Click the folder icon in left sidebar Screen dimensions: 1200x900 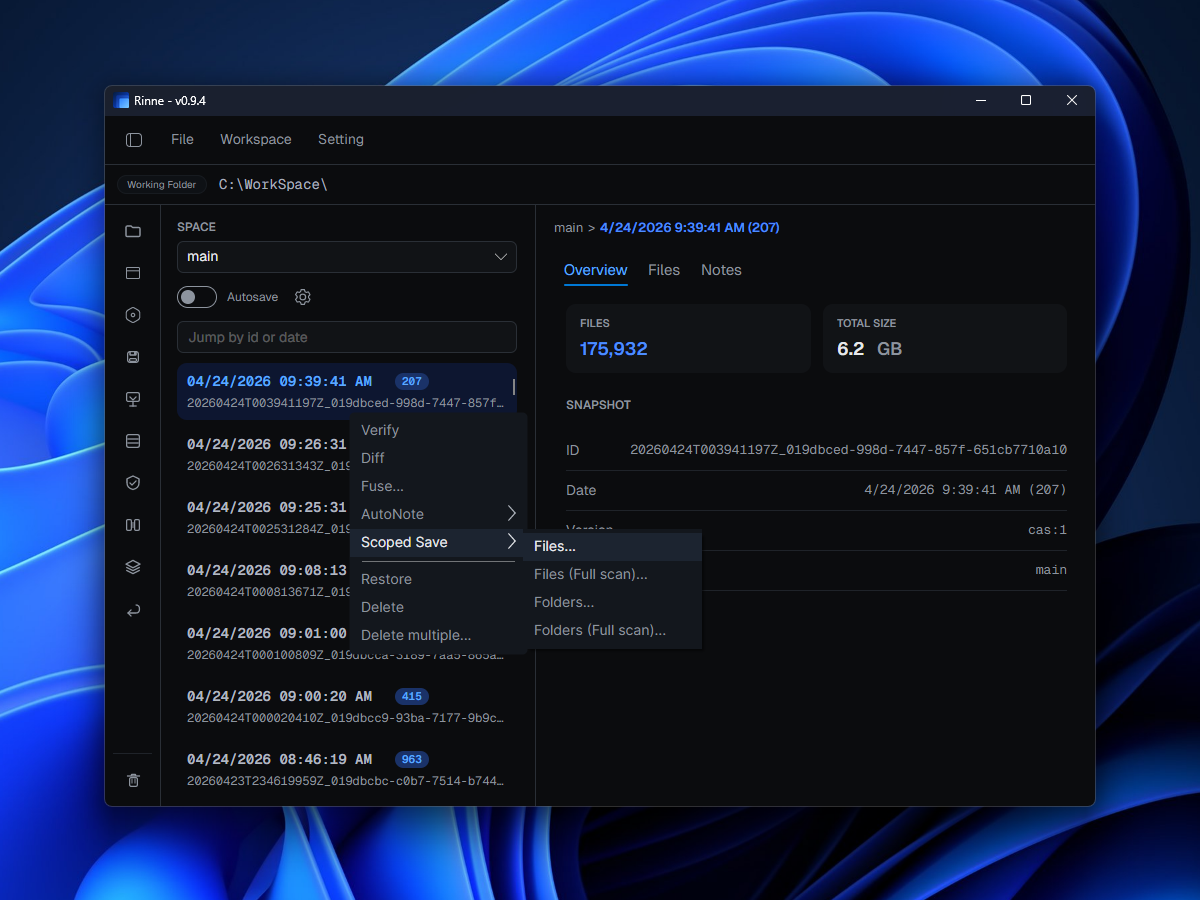[133, 232]
